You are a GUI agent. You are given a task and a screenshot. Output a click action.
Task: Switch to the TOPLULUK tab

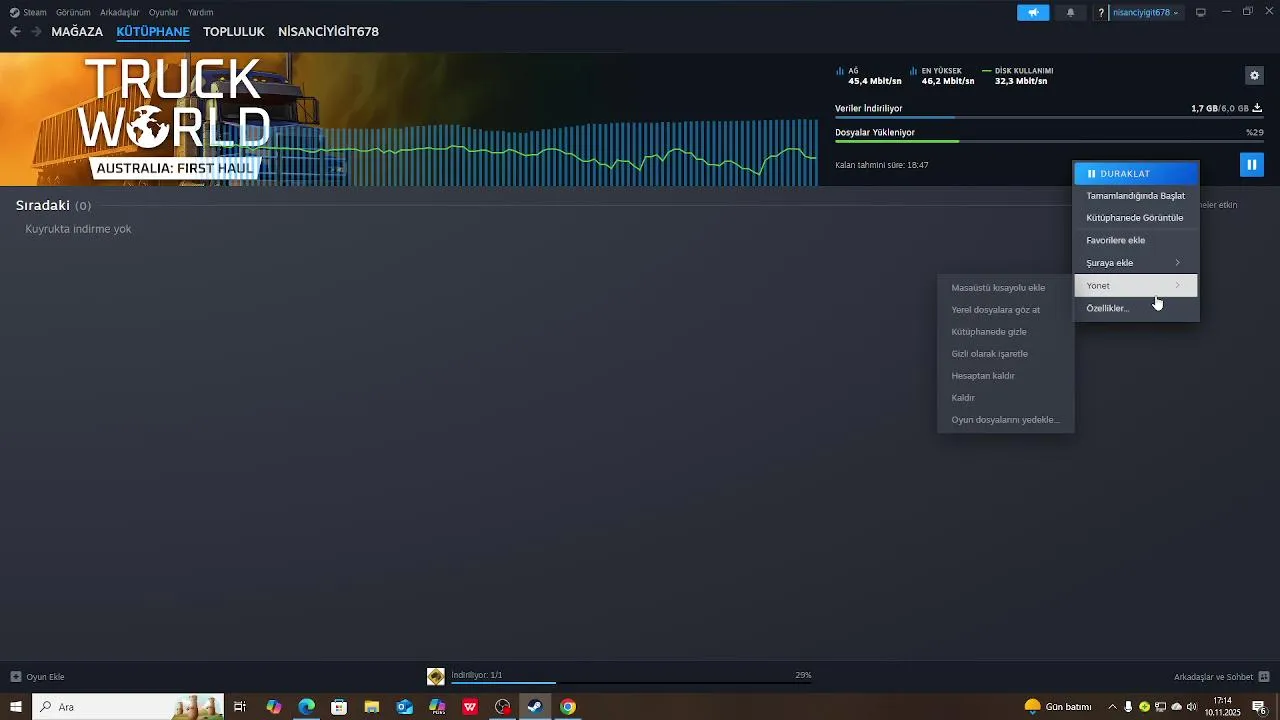pyautogui.click(x=234, y=31)
